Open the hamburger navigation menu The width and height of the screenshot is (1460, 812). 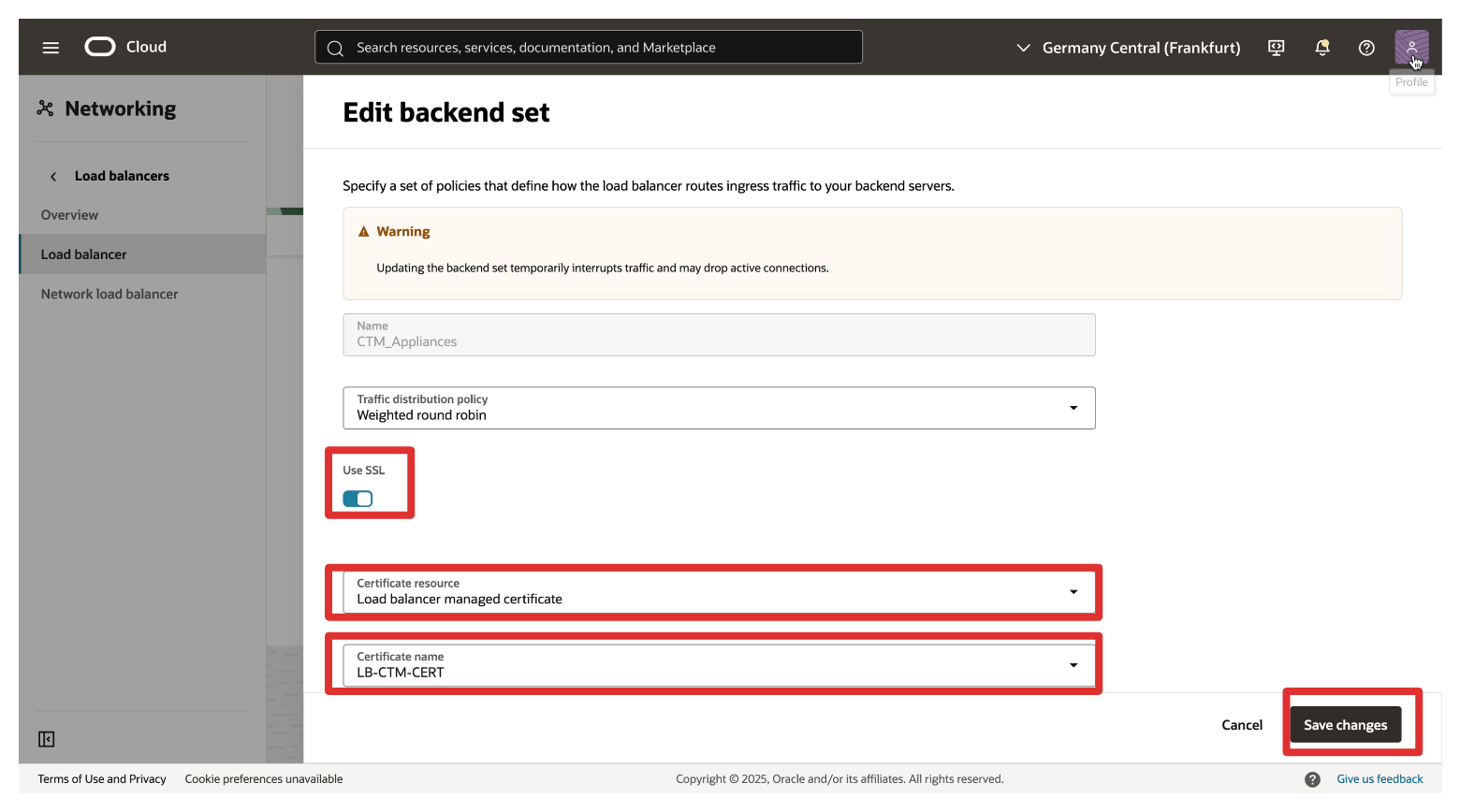[51, 48]
